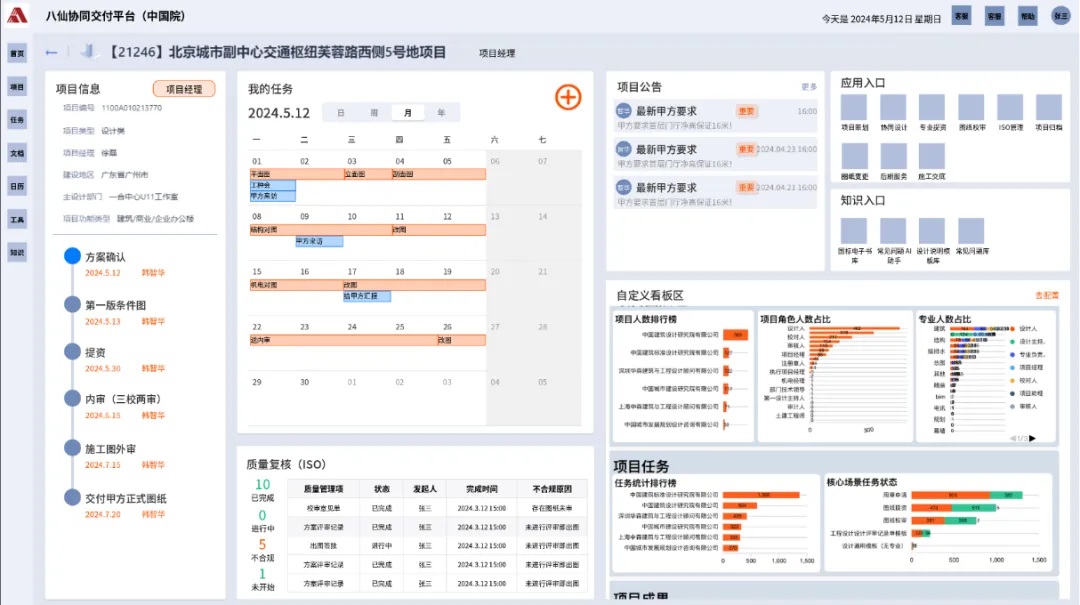Switch calendar to 周 view
Screen dimensions: 1080x605
click(374, 113)
